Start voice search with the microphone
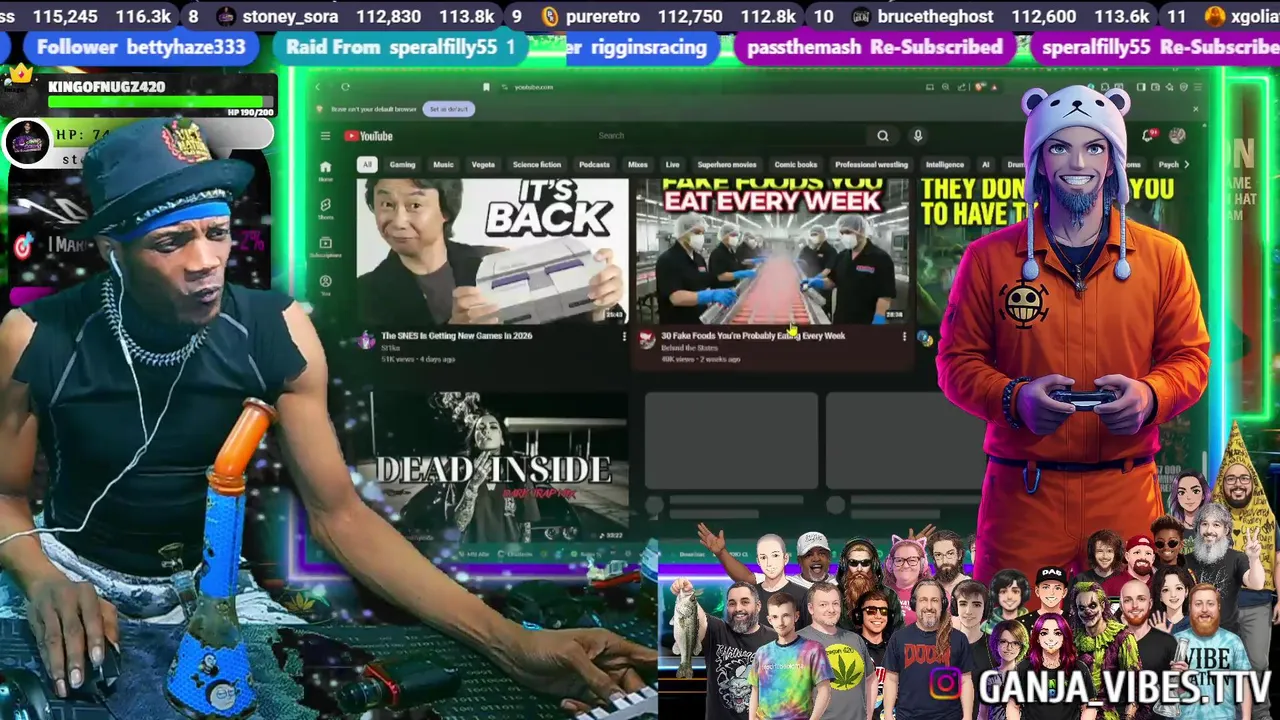The height and width of the screenshot is (720, 1280). (918, 136)
